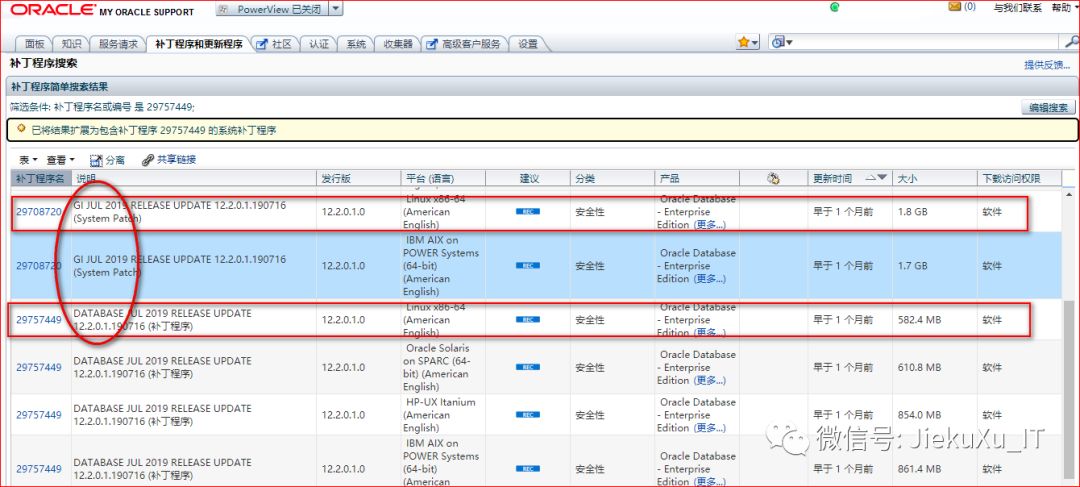The height and width of the screenshot is (487, 1080).
Task: Click the 编辑搜索 button
Action: tap(1048, 107)
